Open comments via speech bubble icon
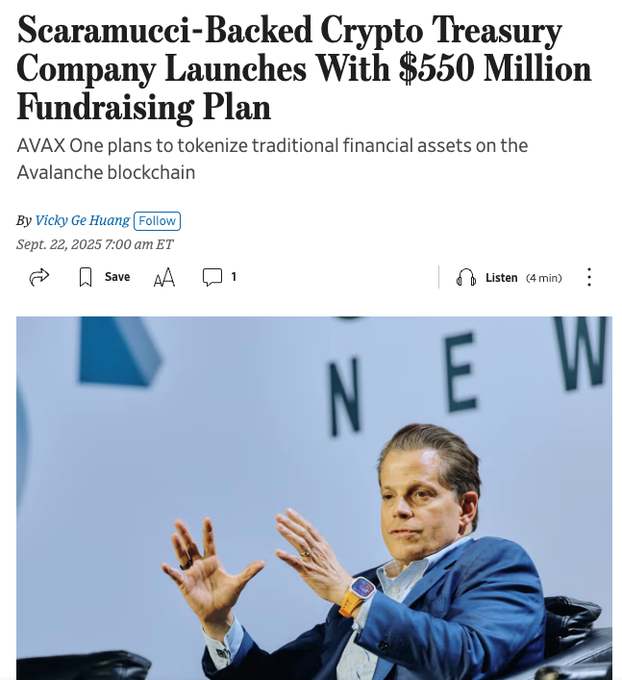This screenshot has height=680, width=622. pyautogui.click(x=212, y=277)
